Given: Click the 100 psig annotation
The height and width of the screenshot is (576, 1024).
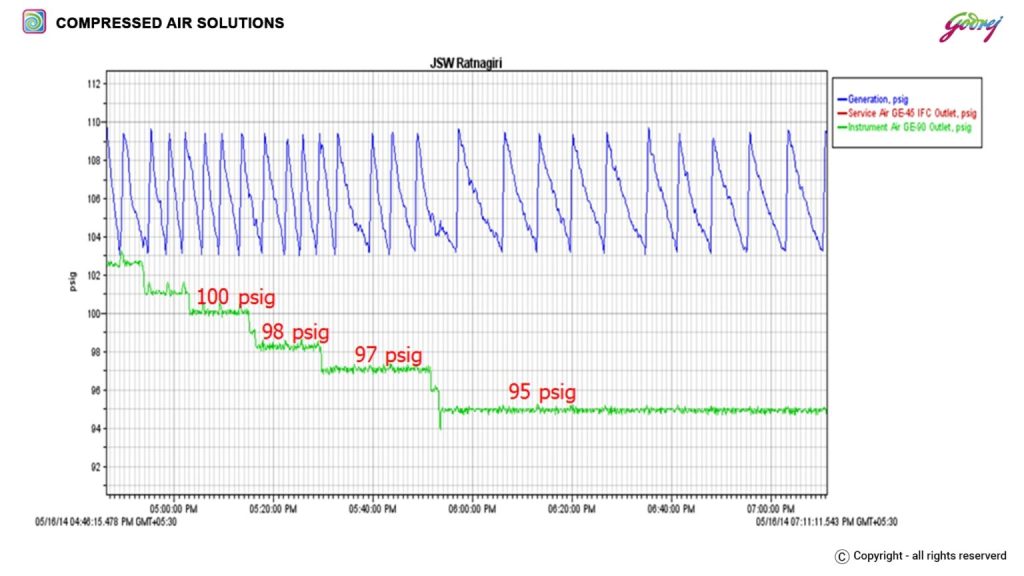Looking at the screenshot, I should pos(235,297).
